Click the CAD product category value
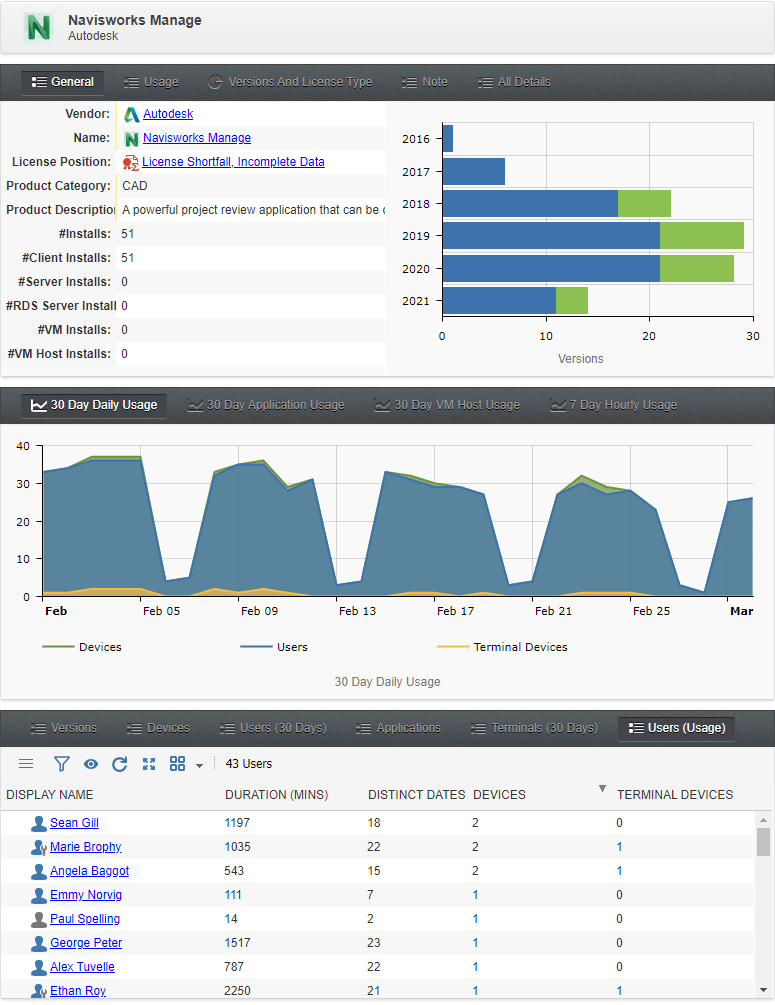The width and height of the screenshot is (775, 1005). pos(135,187)
